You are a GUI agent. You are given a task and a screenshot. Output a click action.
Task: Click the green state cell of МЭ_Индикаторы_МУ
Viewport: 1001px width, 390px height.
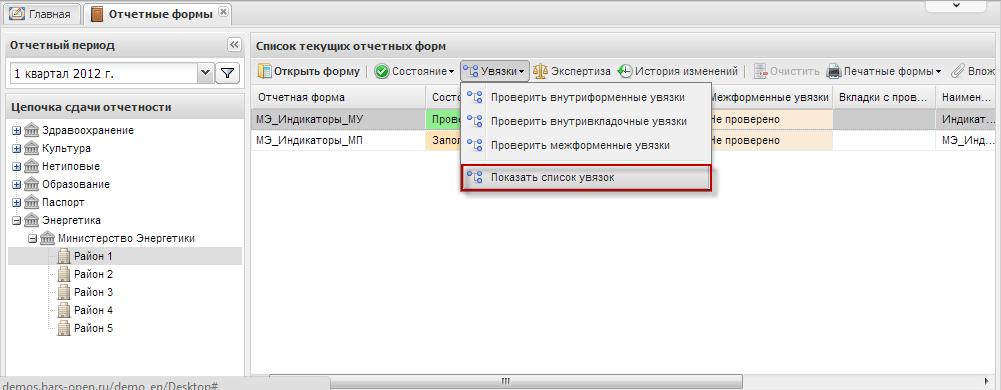click(443, 119)
